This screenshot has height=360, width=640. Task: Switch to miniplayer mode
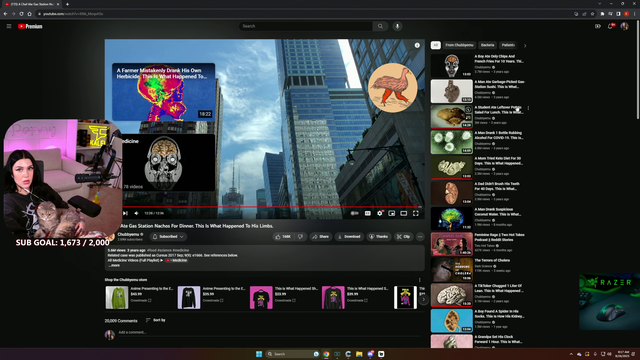[392, 213]
